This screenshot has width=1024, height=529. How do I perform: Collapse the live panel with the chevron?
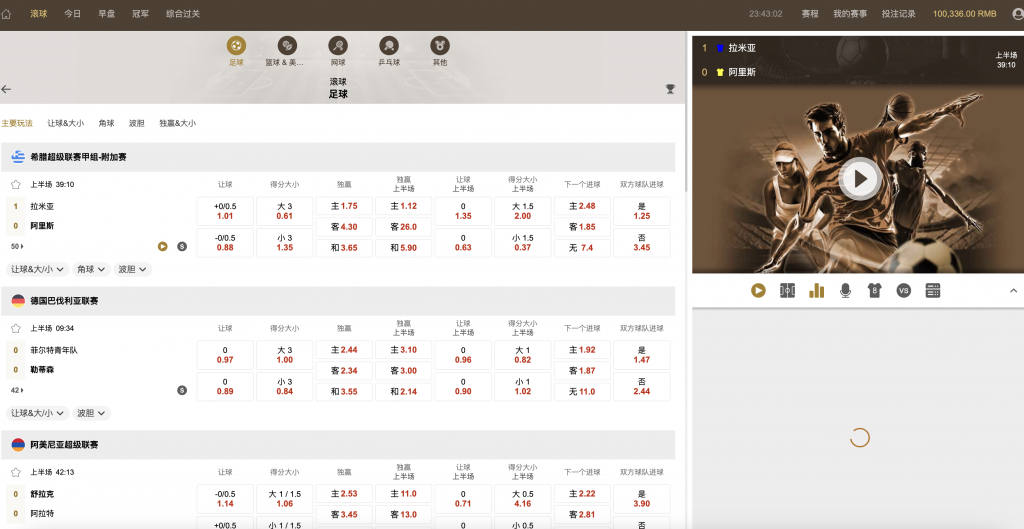[x=1012, y=290]
